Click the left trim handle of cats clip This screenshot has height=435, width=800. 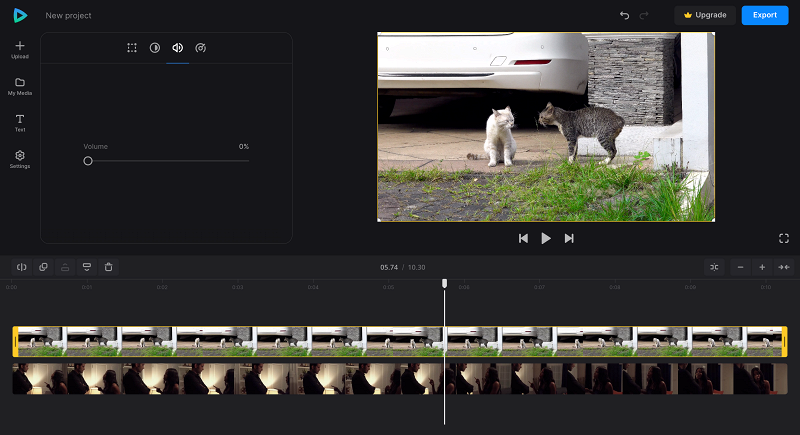15,342
